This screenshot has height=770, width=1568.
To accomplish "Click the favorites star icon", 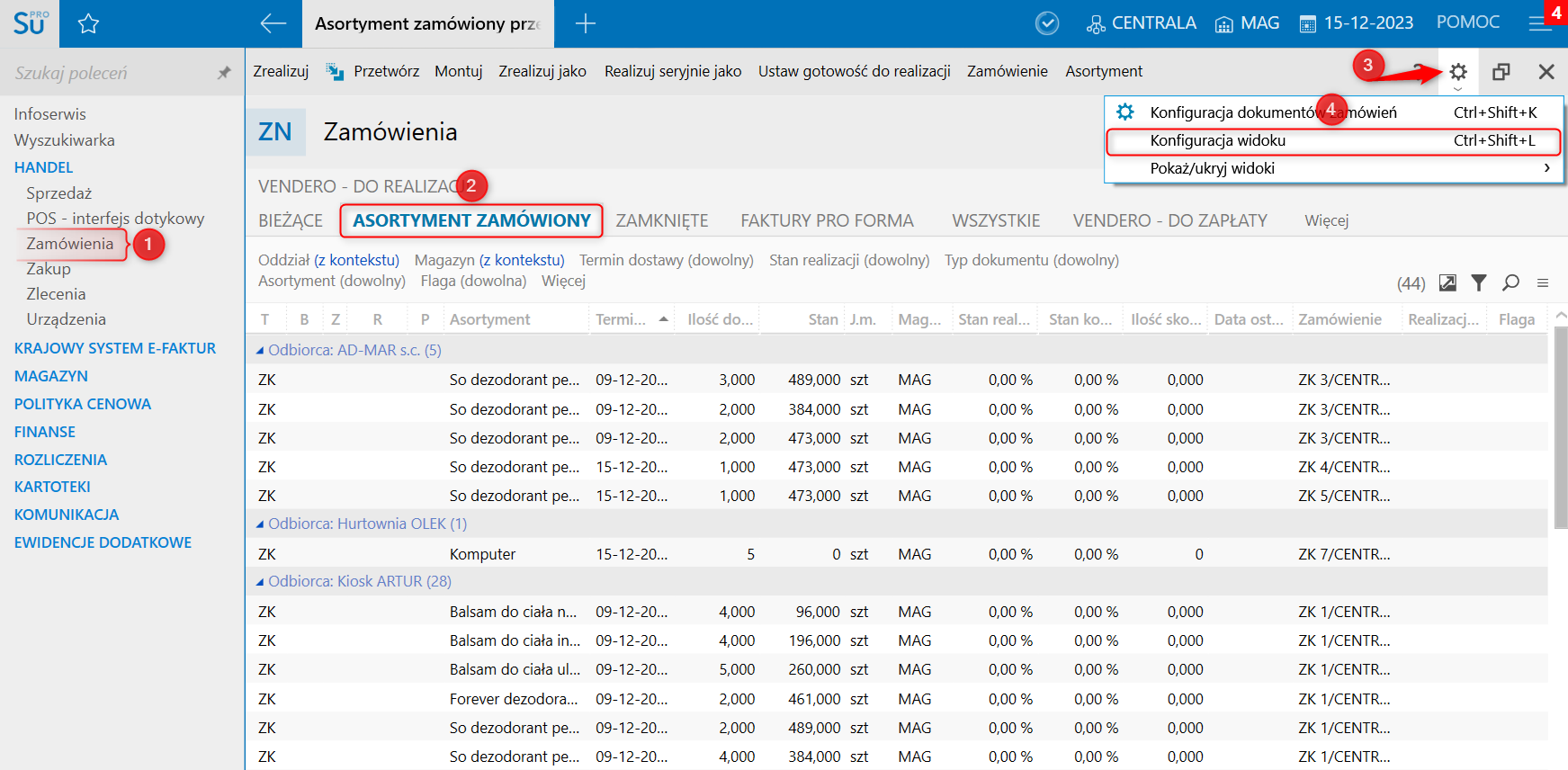I will click(88, 24).
